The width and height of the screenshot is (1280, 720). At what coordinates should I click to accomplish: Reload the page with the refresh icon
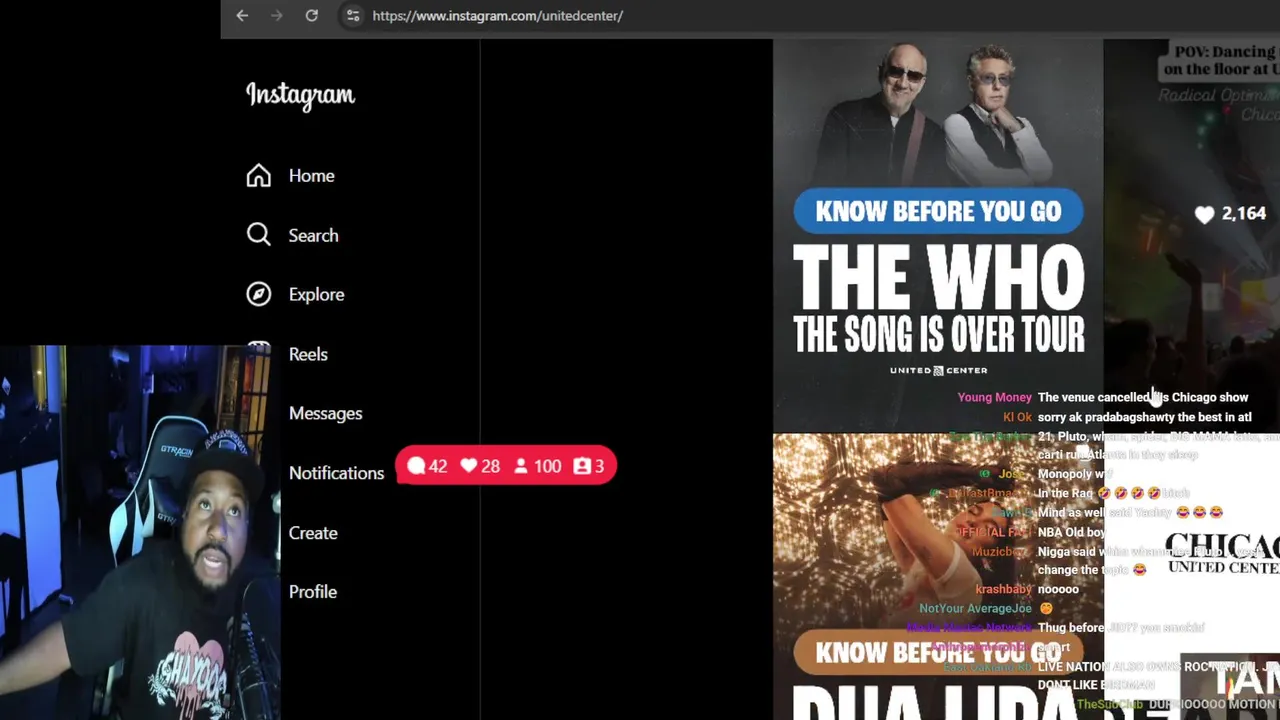[312, 16]
